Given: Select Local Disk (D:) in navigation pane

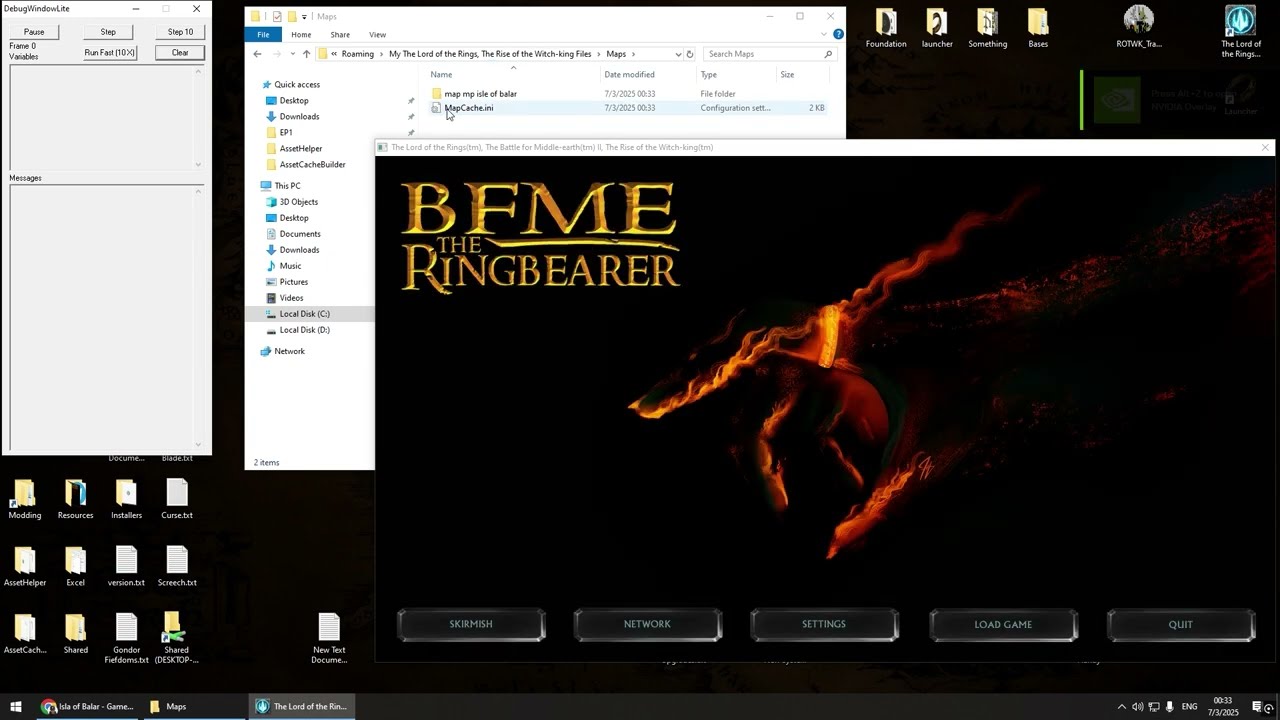Looking at the screenshot, I should pyautogui.click(x=304, y=330).
